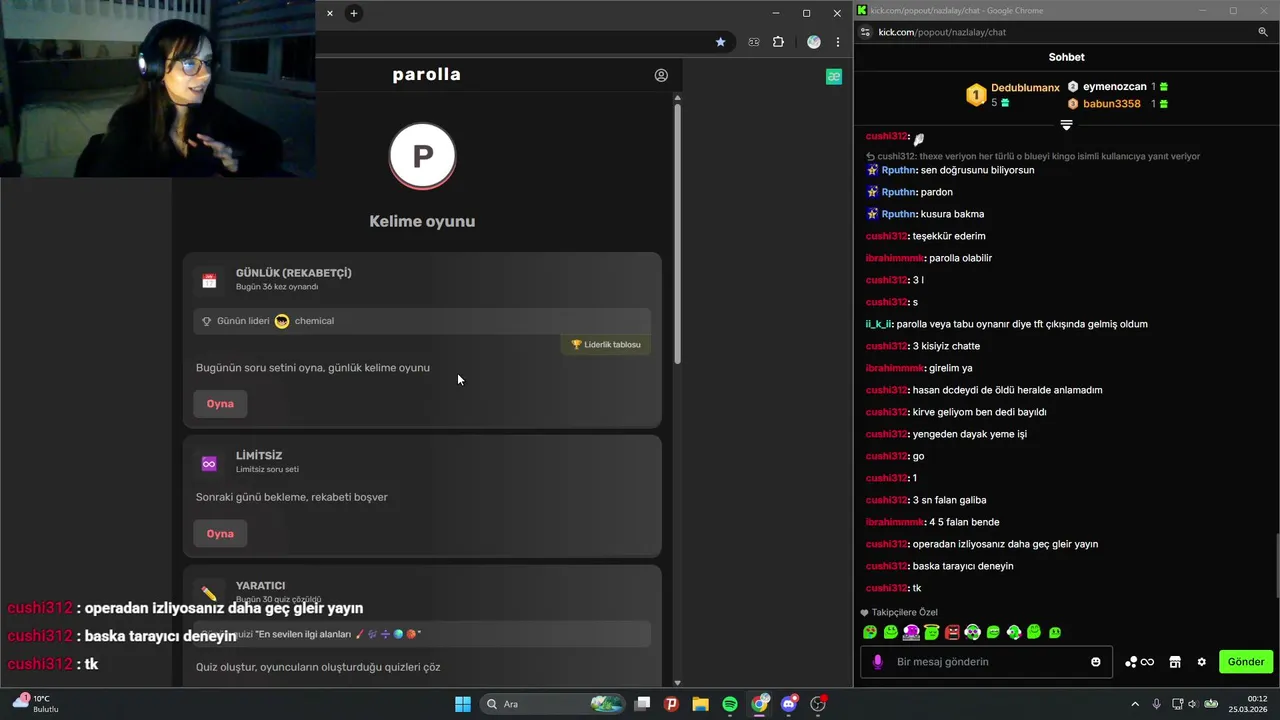The height and width of the screenshot is (720, 1280).
Task: Click the Kick chat scrollbar
Action: 1276,567
